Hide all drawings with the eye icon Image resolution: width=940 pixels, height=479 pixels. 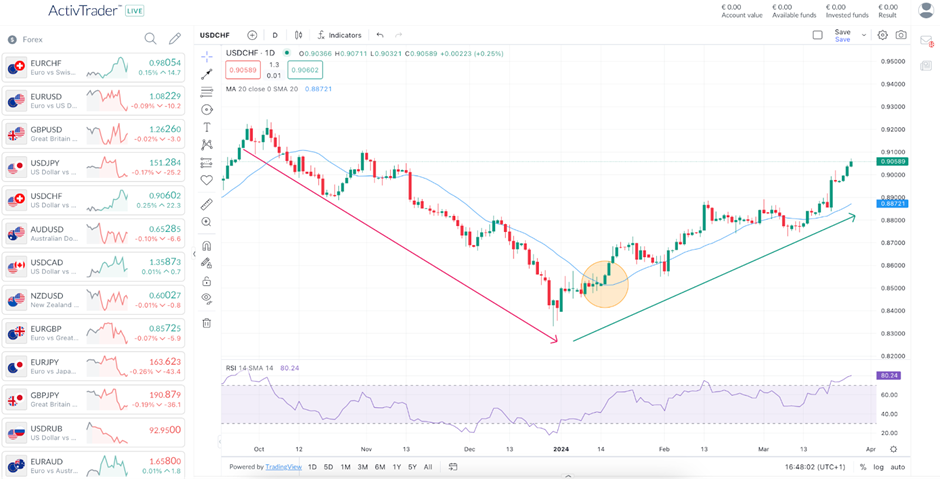207,298
